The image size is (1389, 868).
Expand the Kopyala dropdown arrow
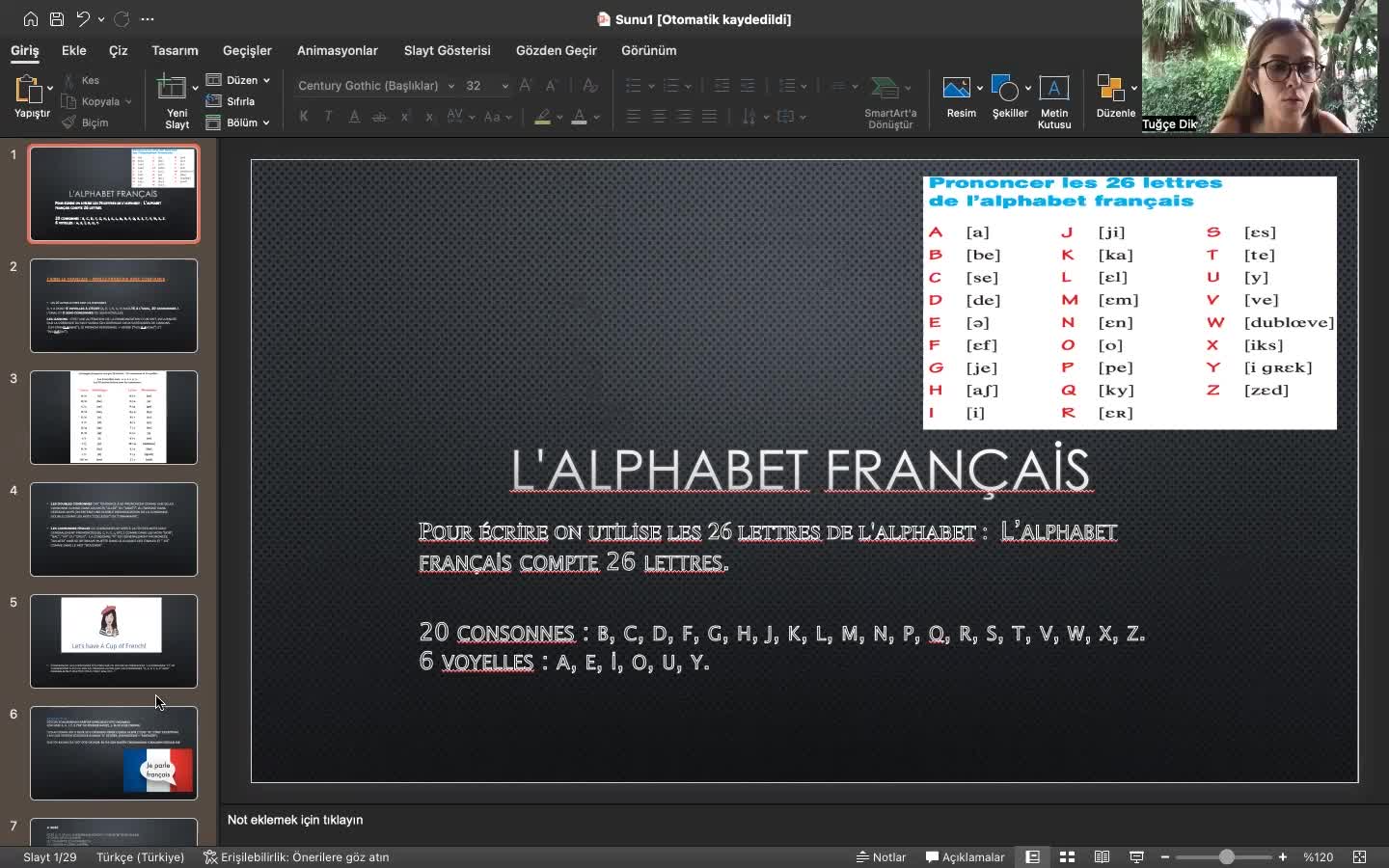(128, 101)
